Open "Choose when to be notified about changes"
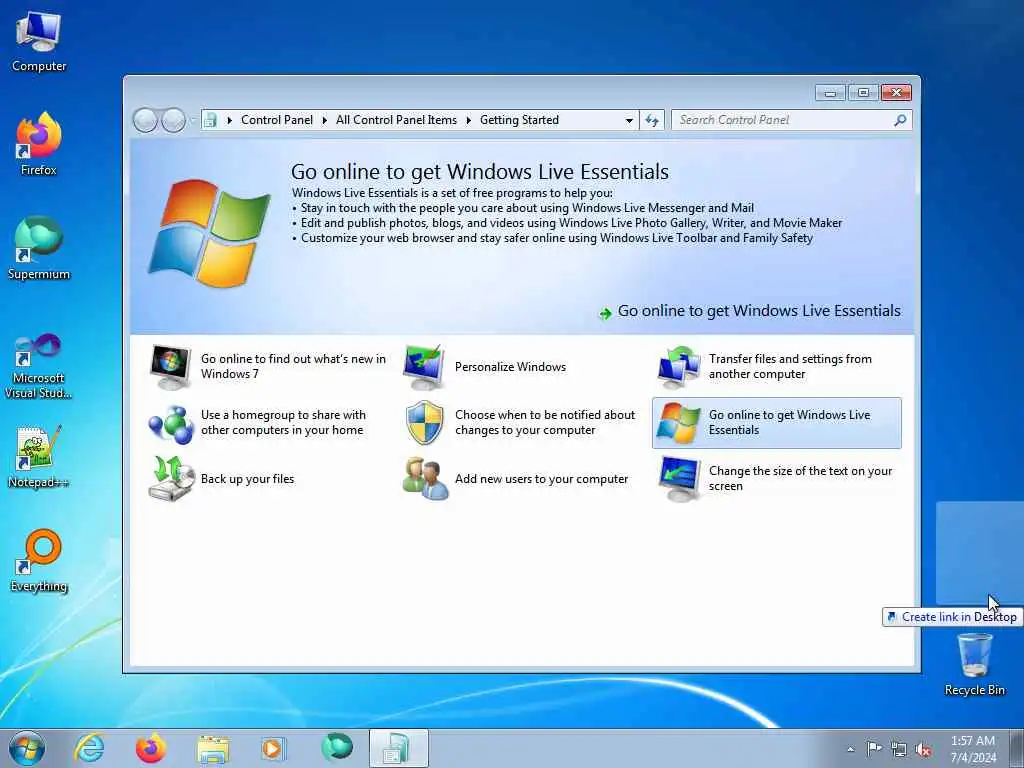 [x=545, y=423]
